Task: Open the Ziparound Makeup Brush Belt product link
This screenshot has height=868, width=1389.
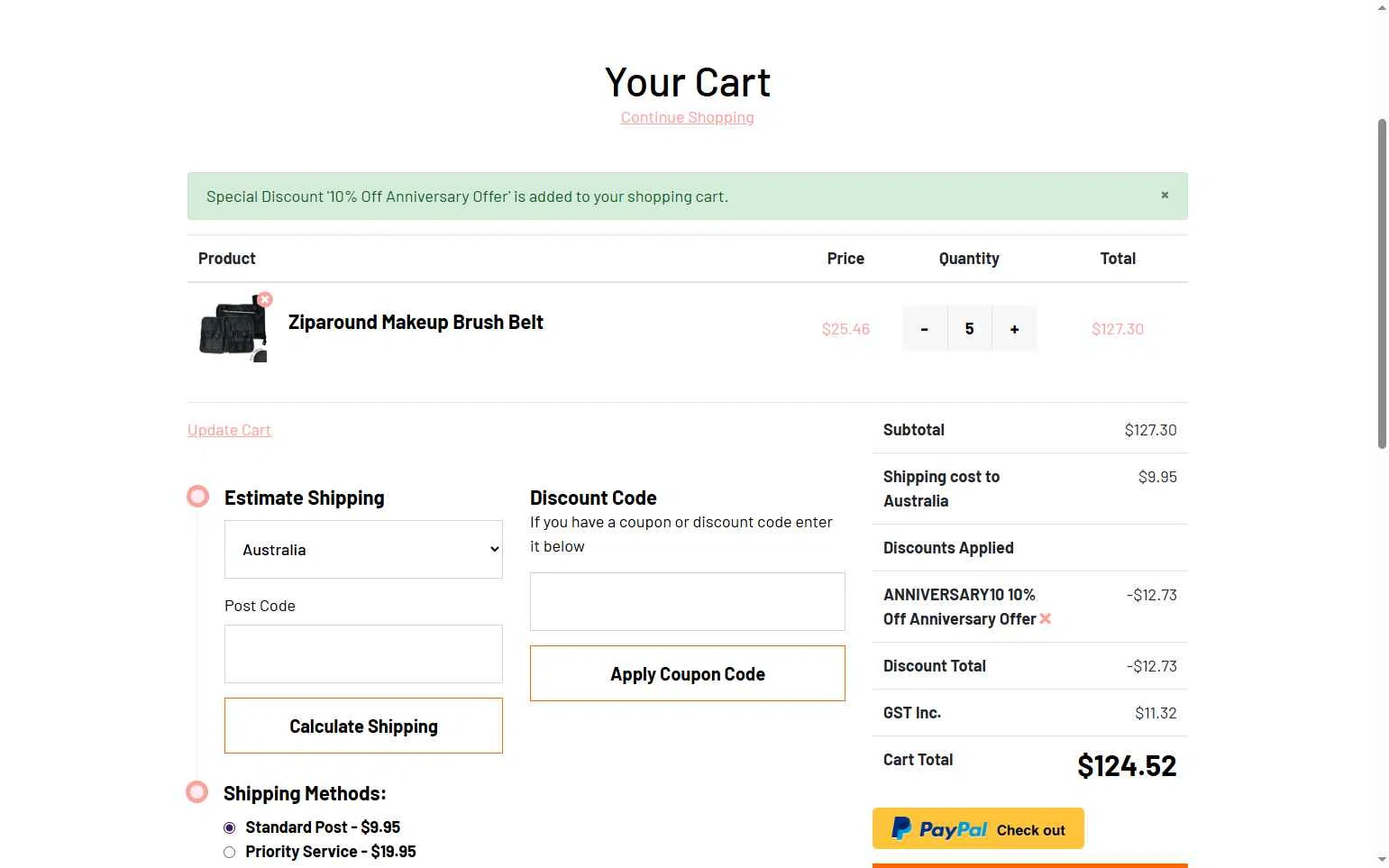Action: coord(416,323)
